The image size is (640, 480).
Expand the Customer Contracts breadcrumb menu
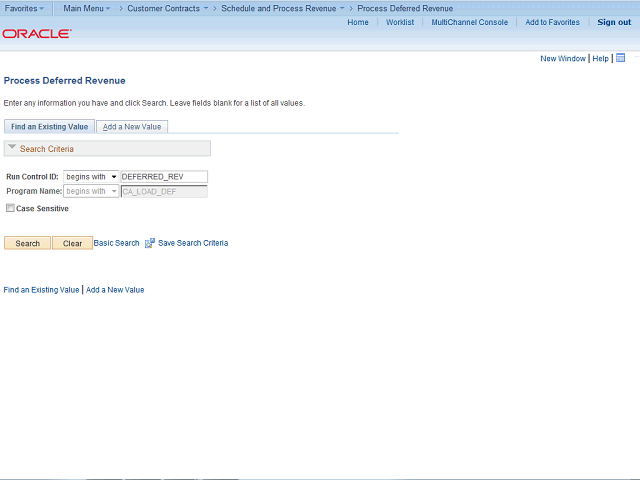168,8
